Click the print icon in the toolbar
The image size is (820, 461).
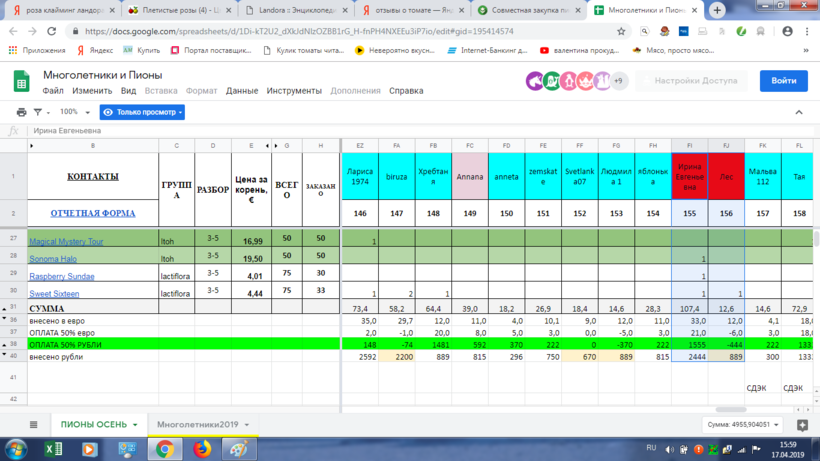22,112
